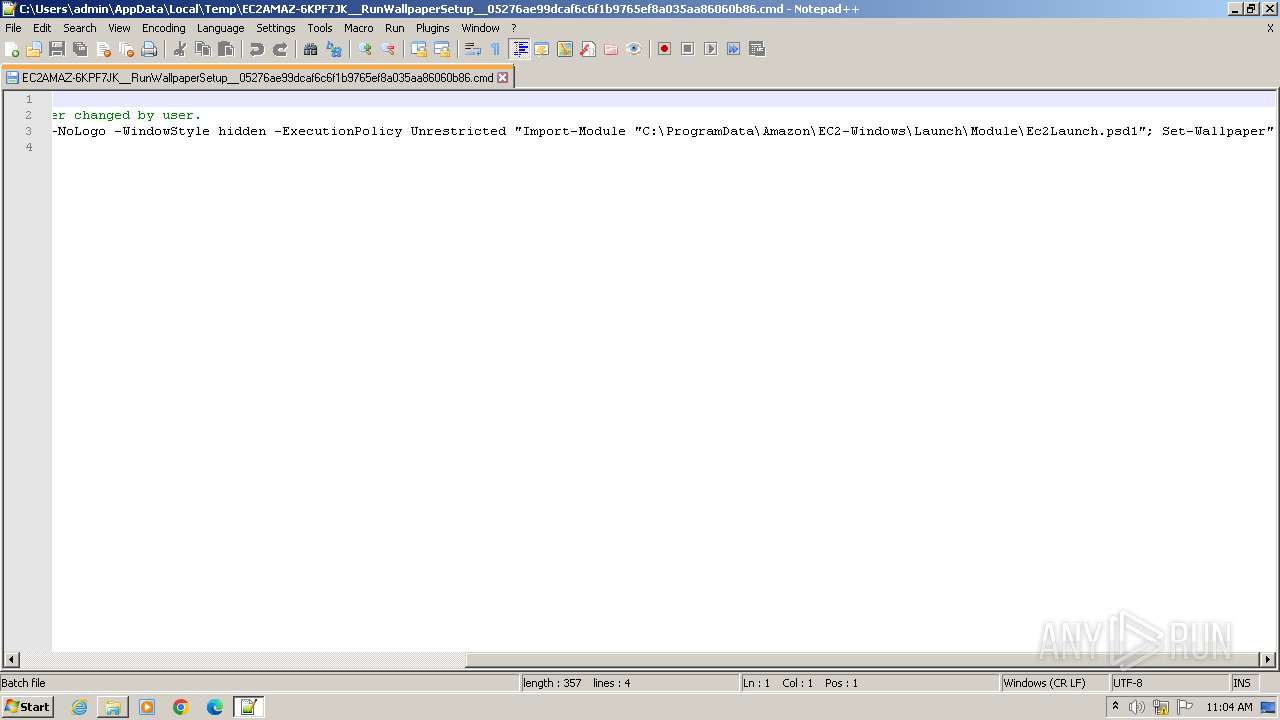The image size is (1280, 720).
Task: Zoom in toolbar icon
Action: click(x=365, y=49)
